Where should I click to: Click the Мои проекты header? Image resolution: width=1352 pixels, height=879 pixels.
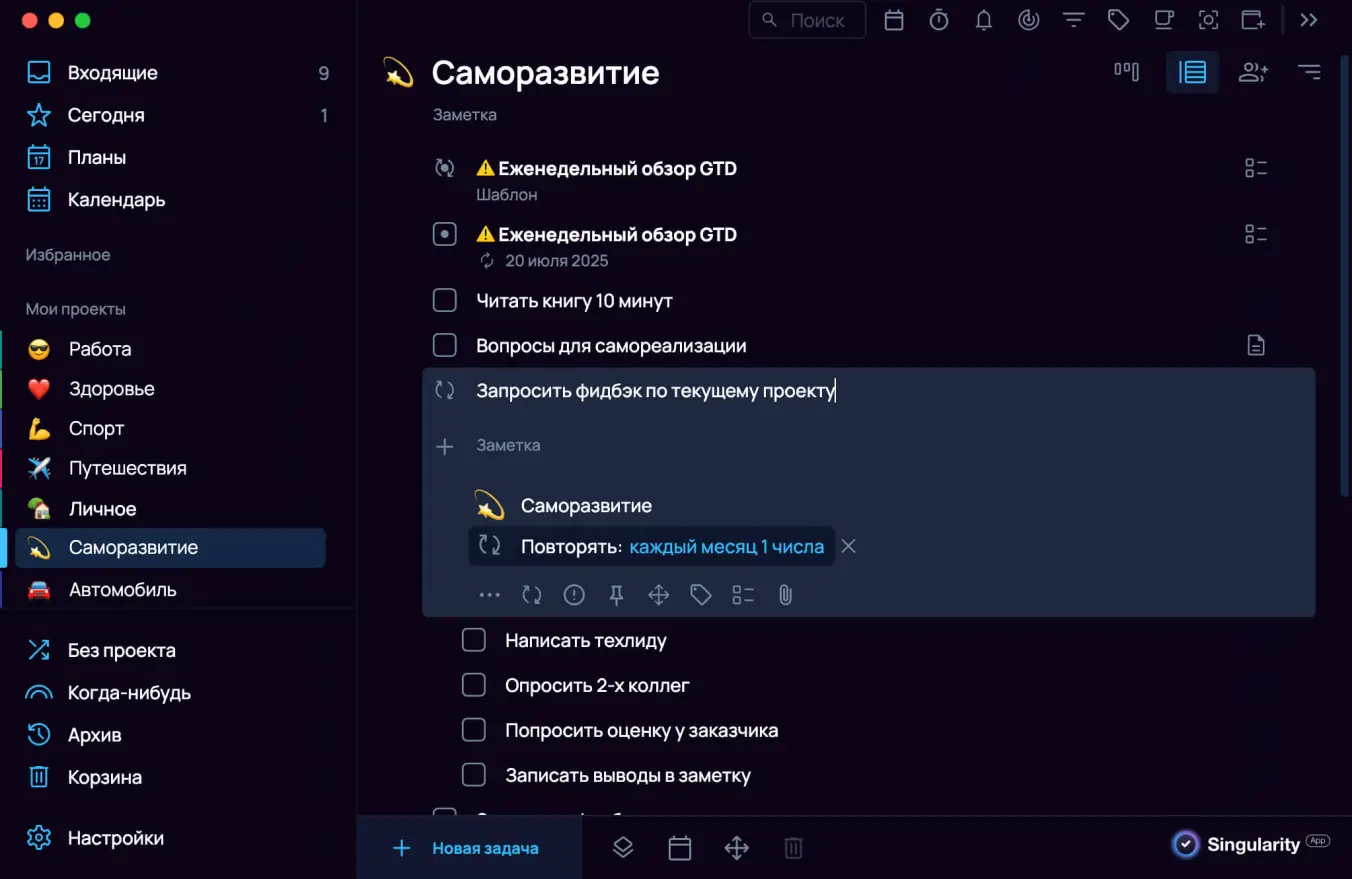[x=76, y=309]
